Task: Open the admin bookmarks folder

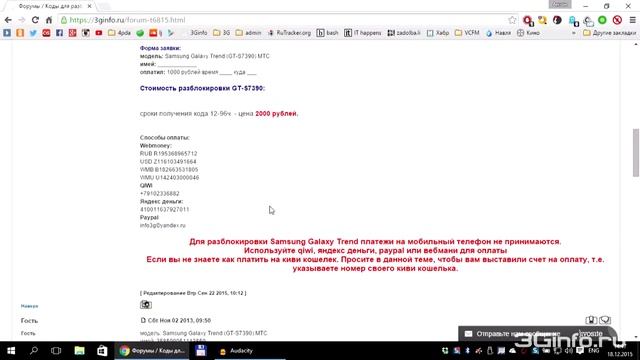Action: click(x=248, y=33)
